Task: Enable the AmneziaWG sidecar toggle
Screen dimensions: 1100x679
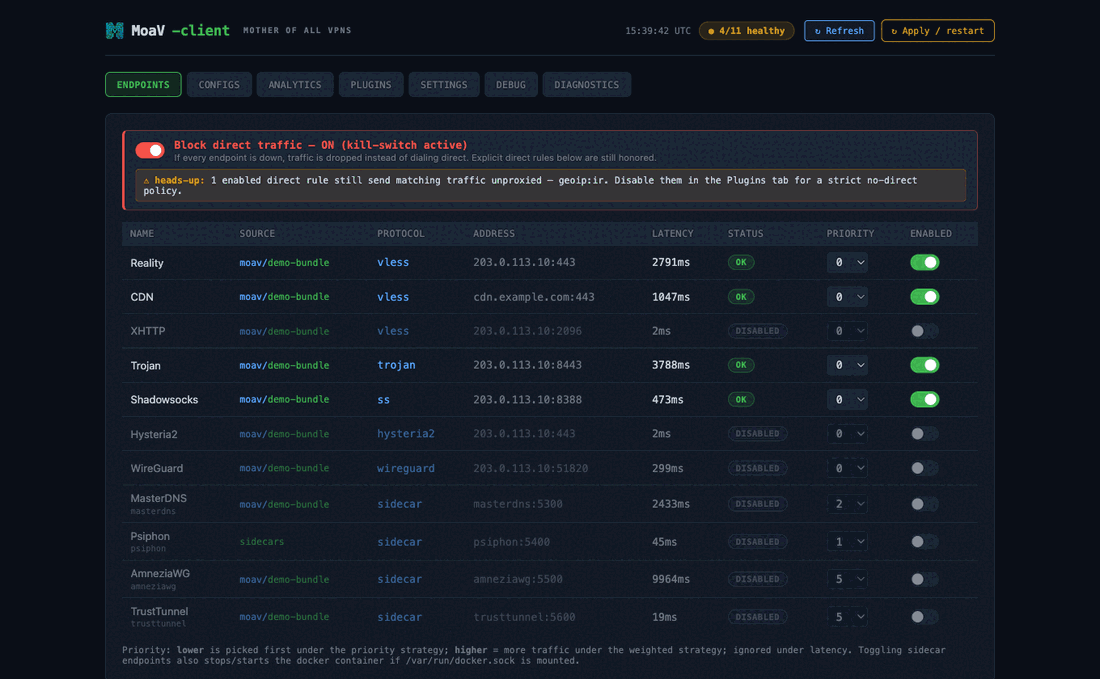Action: pos(924,579)
